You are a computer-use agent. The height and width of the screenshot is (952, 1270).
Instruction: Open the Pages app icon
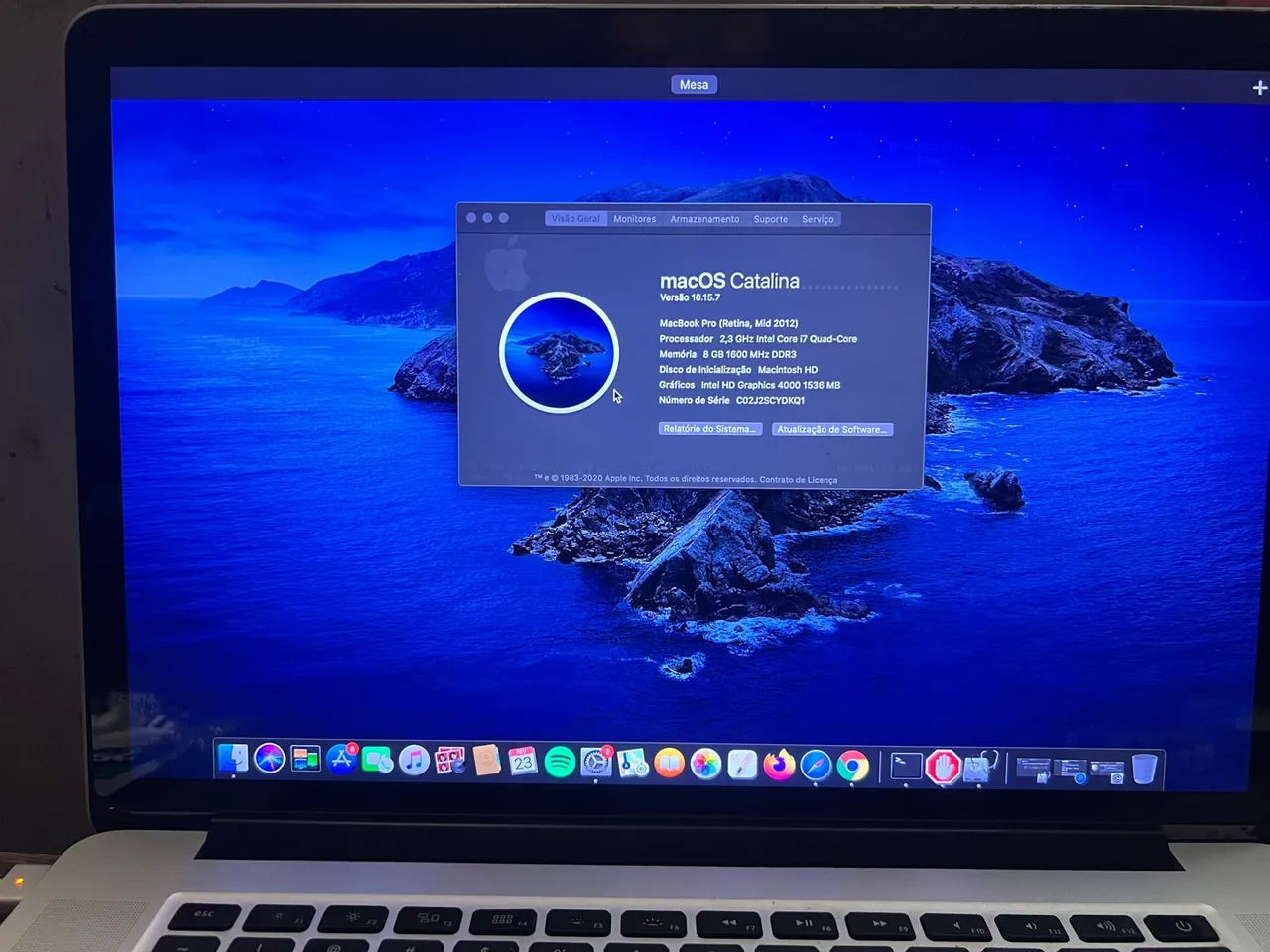742,765
